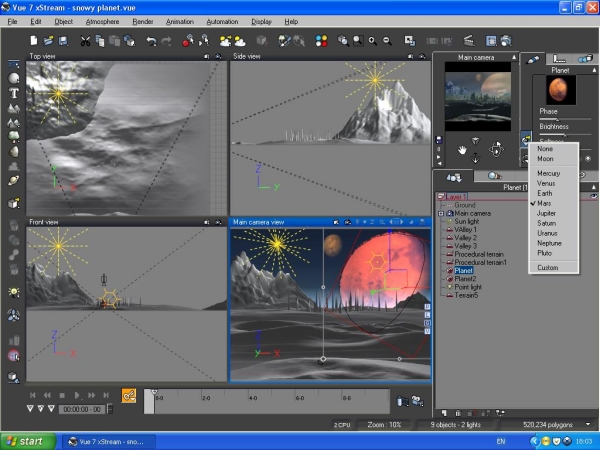
Task: Click the trash icon below layers list
Action: (x=458, y=413)
